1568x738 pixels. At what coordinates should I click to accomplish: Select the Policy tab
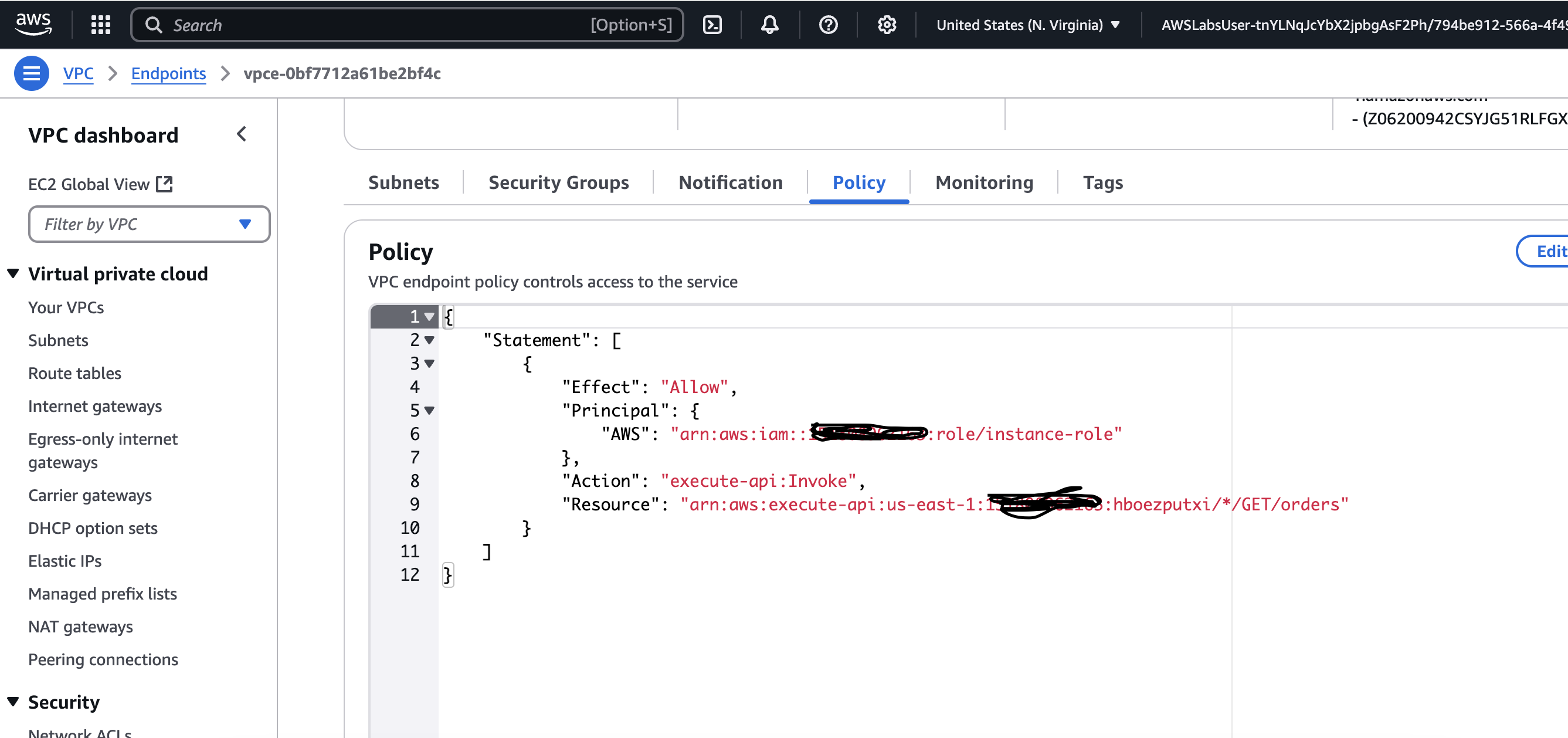(859, 182)
